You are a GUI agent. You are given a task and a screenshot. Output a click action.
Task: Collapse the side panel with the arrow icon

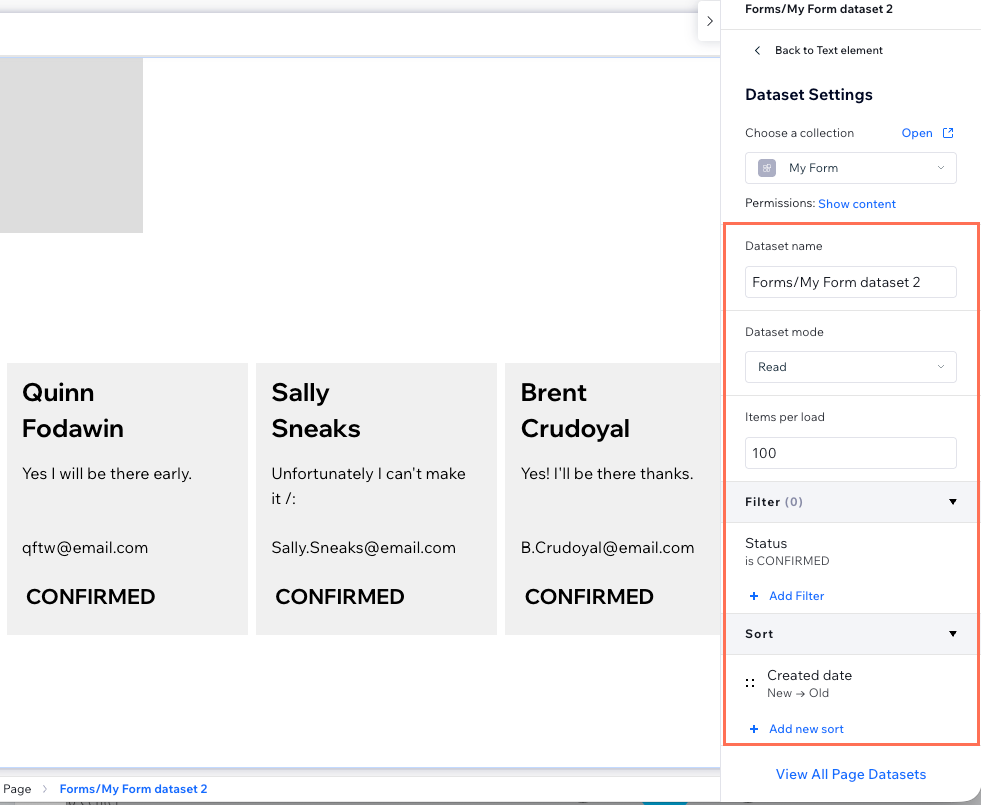coord(709,21)
